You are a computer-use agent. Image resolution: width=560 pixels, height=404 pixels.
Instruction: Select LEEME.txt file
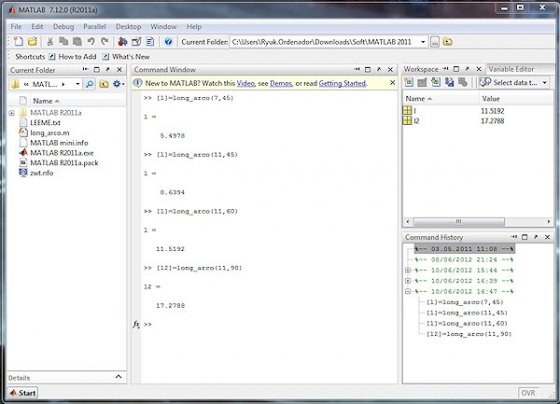point(45,123)
